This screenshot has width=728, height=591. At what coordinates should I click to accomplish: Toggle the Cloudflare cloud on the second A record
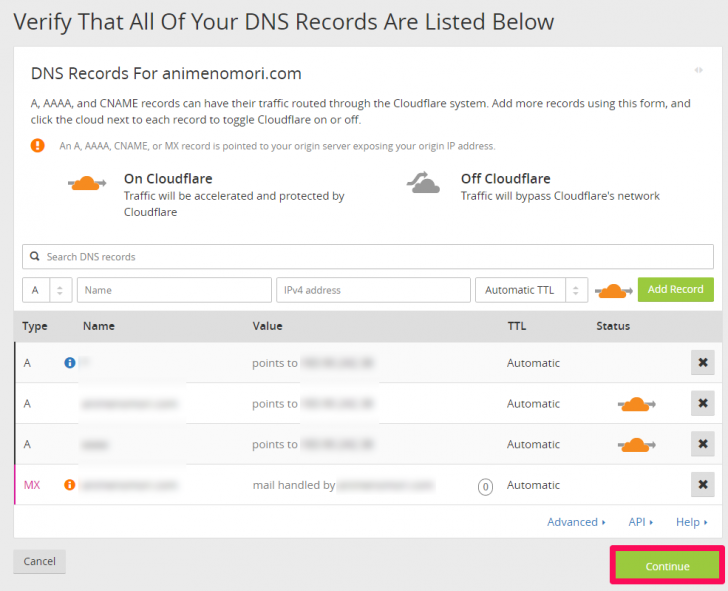pyautogui.click(x=636, y=404)
